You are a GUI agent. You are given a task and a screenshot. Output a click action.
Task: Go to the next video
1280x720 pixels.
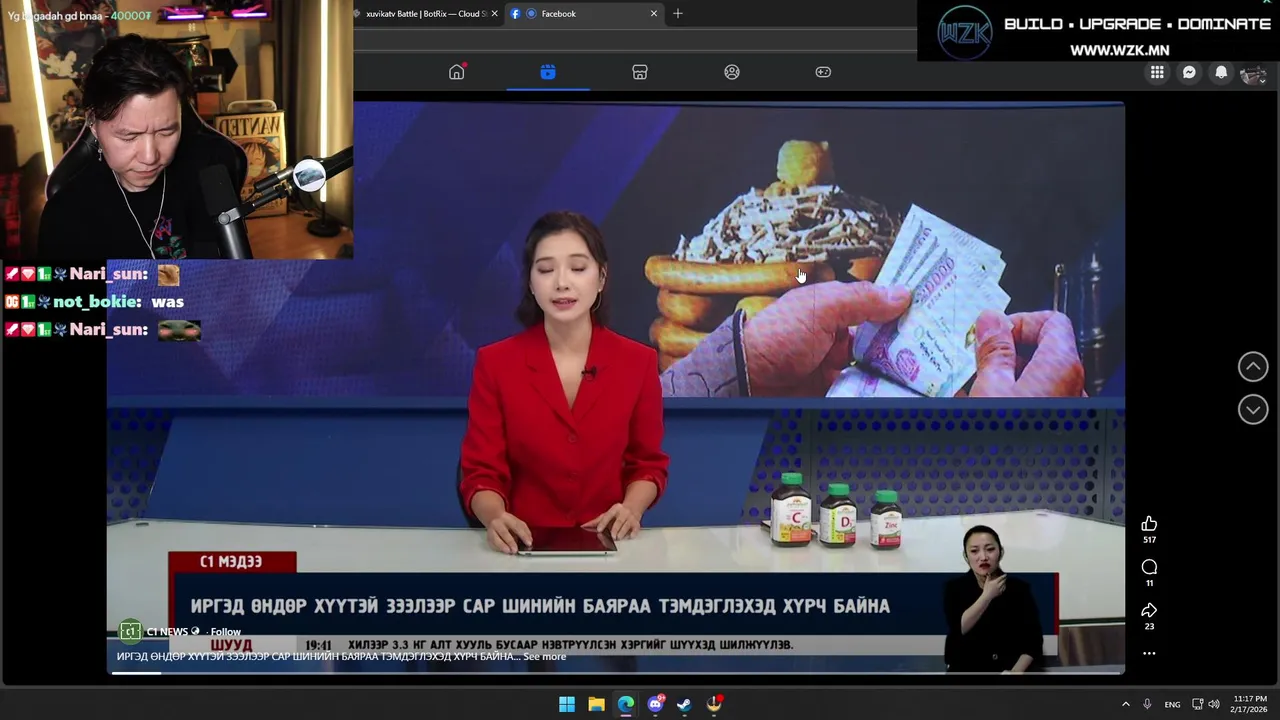[x=1253, y=409]
